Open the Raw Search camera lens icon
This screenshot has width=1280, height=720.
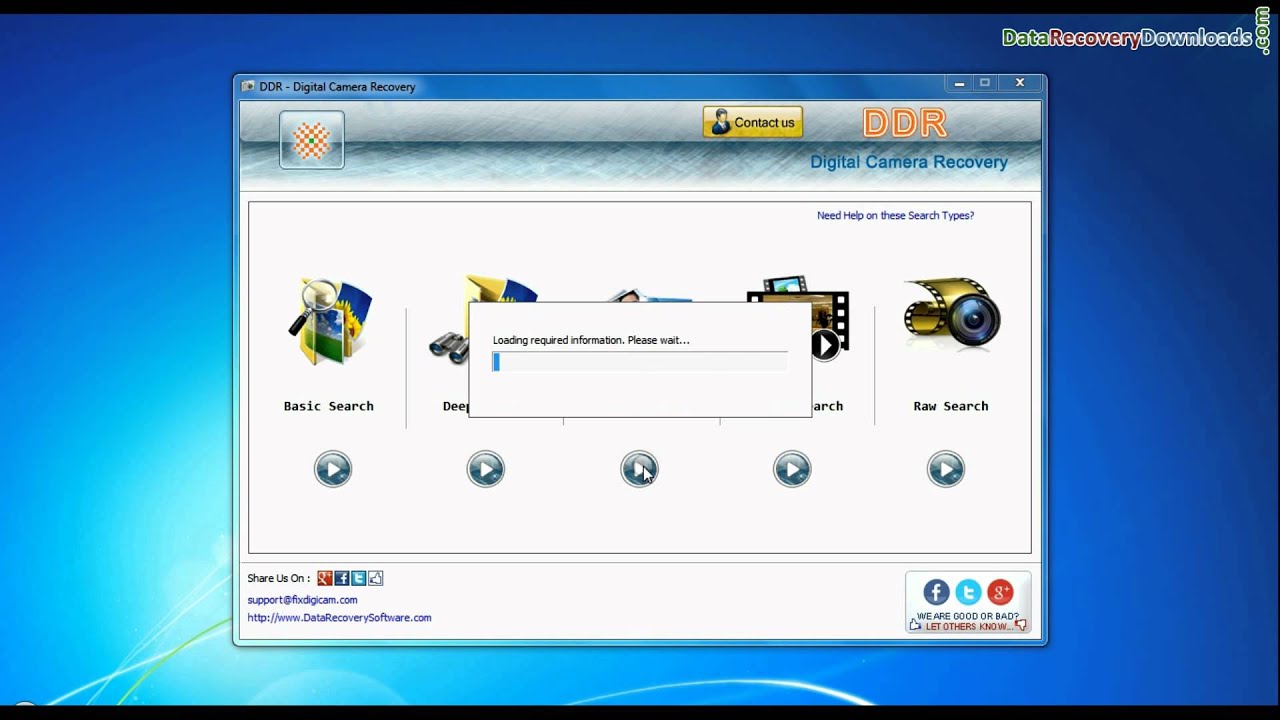[x=952, y=313]
